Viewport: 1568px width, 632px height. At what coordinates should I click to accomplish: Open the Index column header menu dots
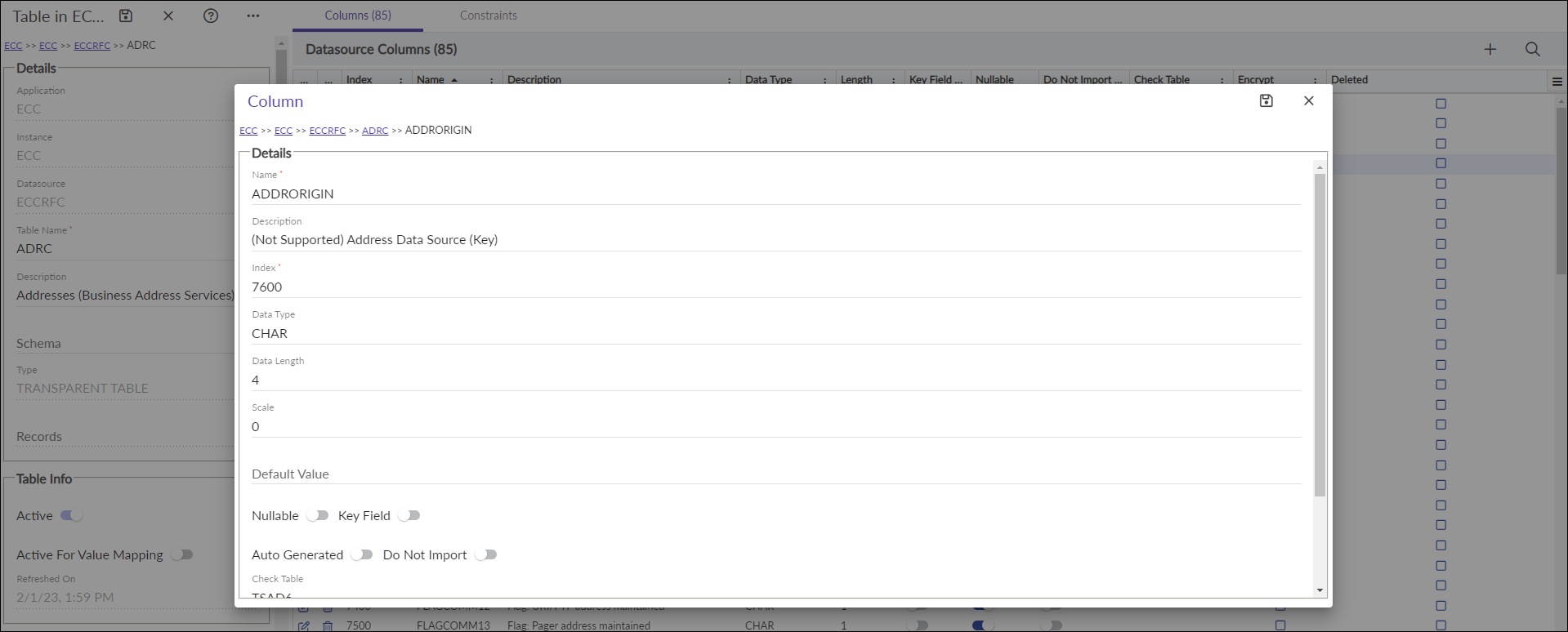click(400, 81)
